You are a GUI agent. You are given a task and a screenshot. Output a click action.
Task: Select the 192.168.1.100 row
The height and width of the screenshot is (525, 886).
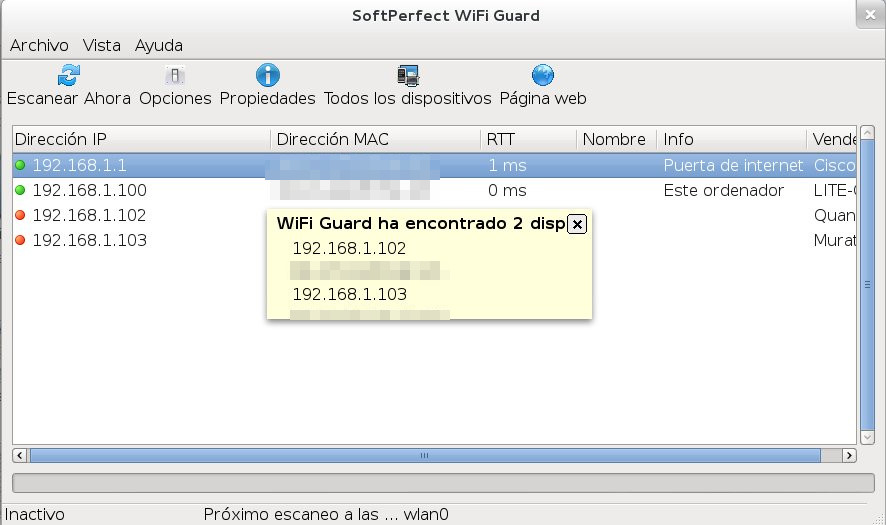435,190
